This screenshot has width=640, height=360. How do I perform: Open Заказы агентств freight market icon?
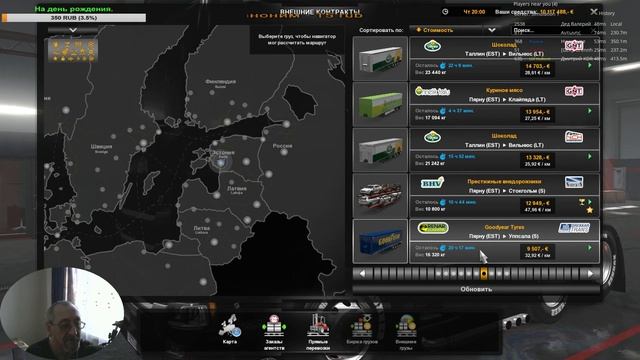(273, 332)
